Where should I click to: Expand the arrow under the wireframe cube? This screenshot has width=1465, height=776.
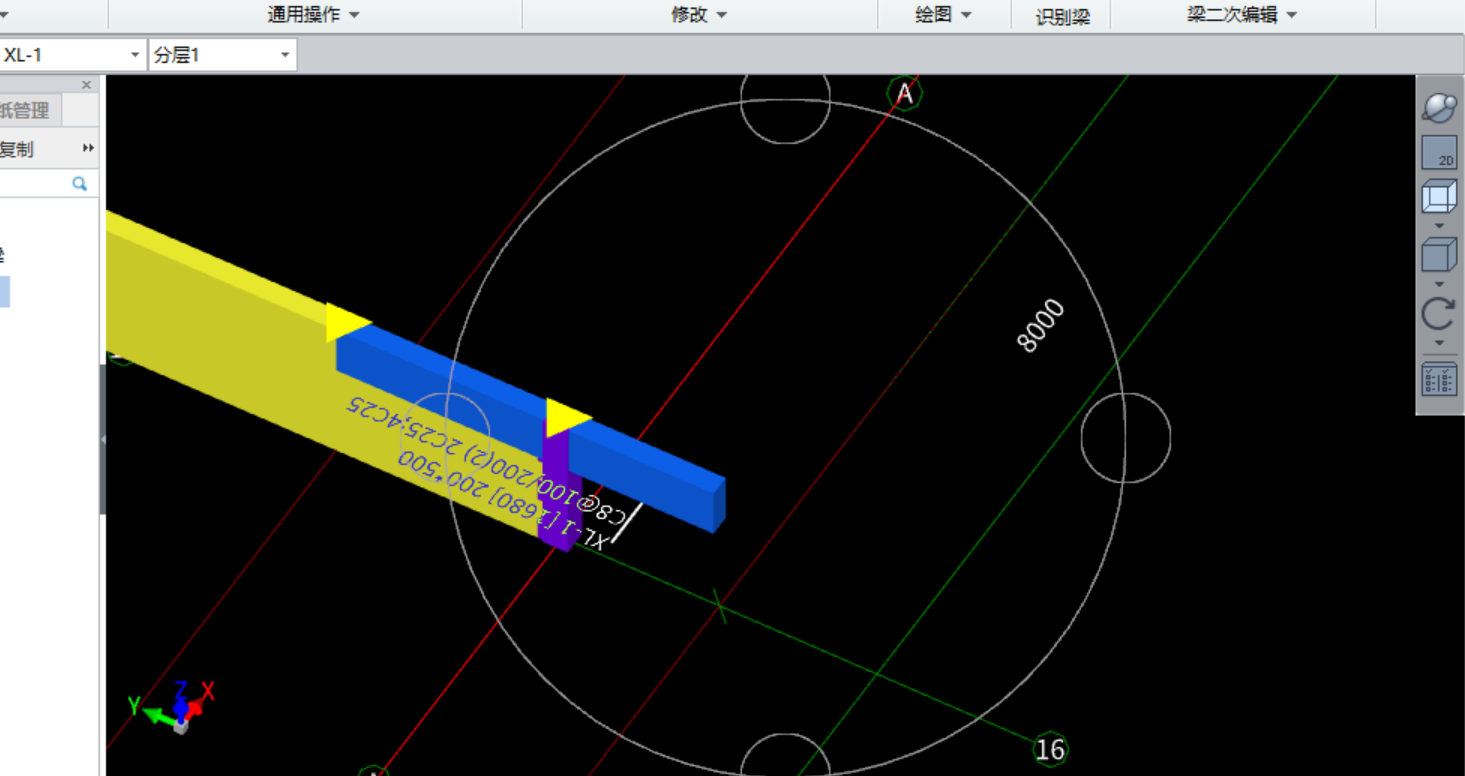(1439, 225)
